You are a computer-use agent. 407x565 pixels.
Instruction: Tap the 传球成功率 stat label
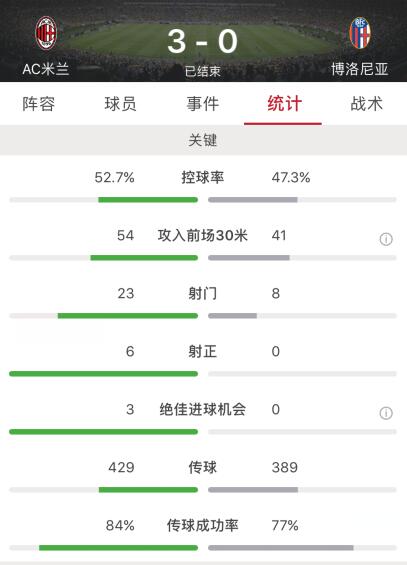pyautogui.click(x=203, y=525)
